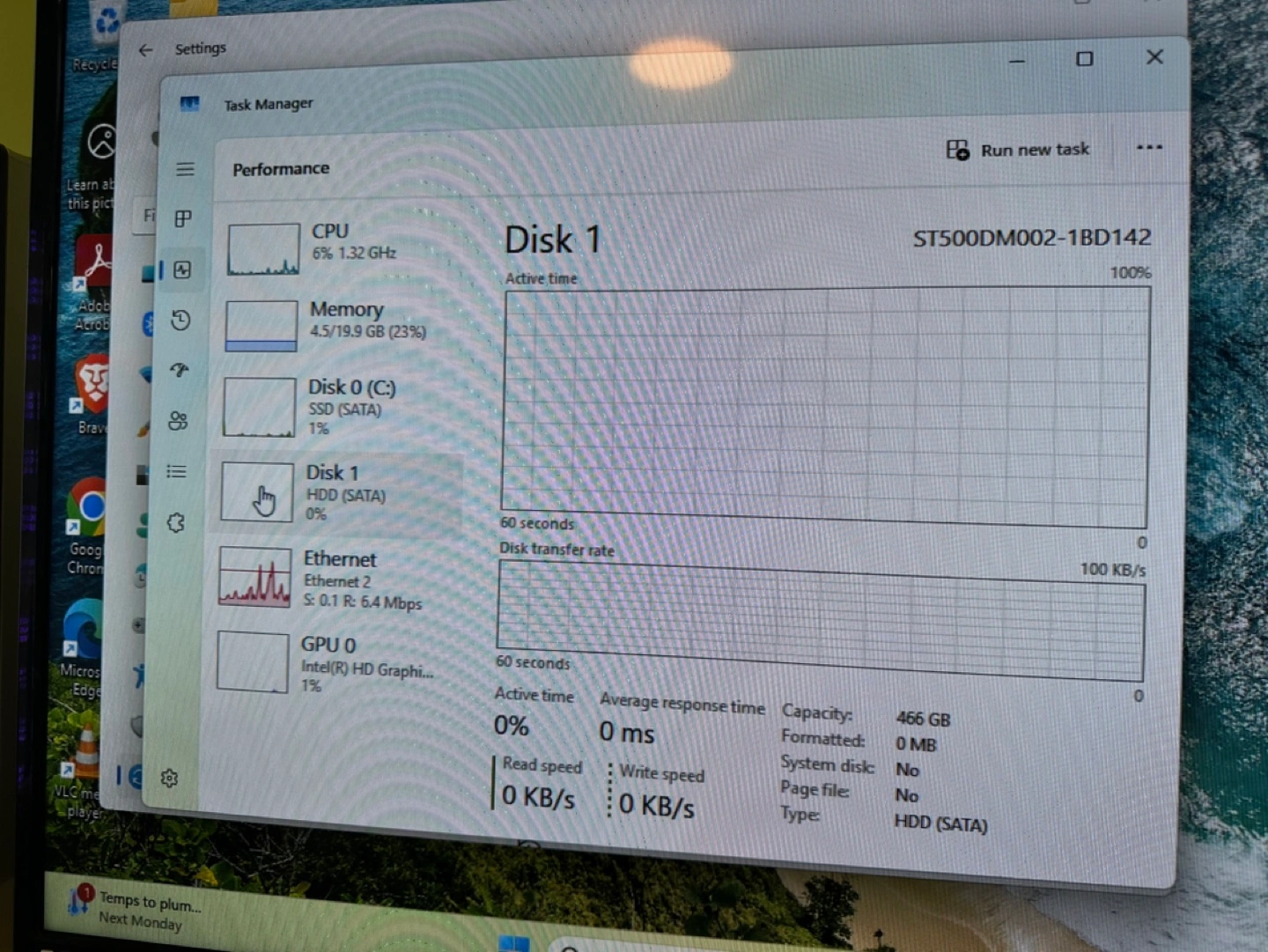Viewport: 1268px width, 952px height.
Task: Open the Processes page icon in sidebar
Action: 183,218
